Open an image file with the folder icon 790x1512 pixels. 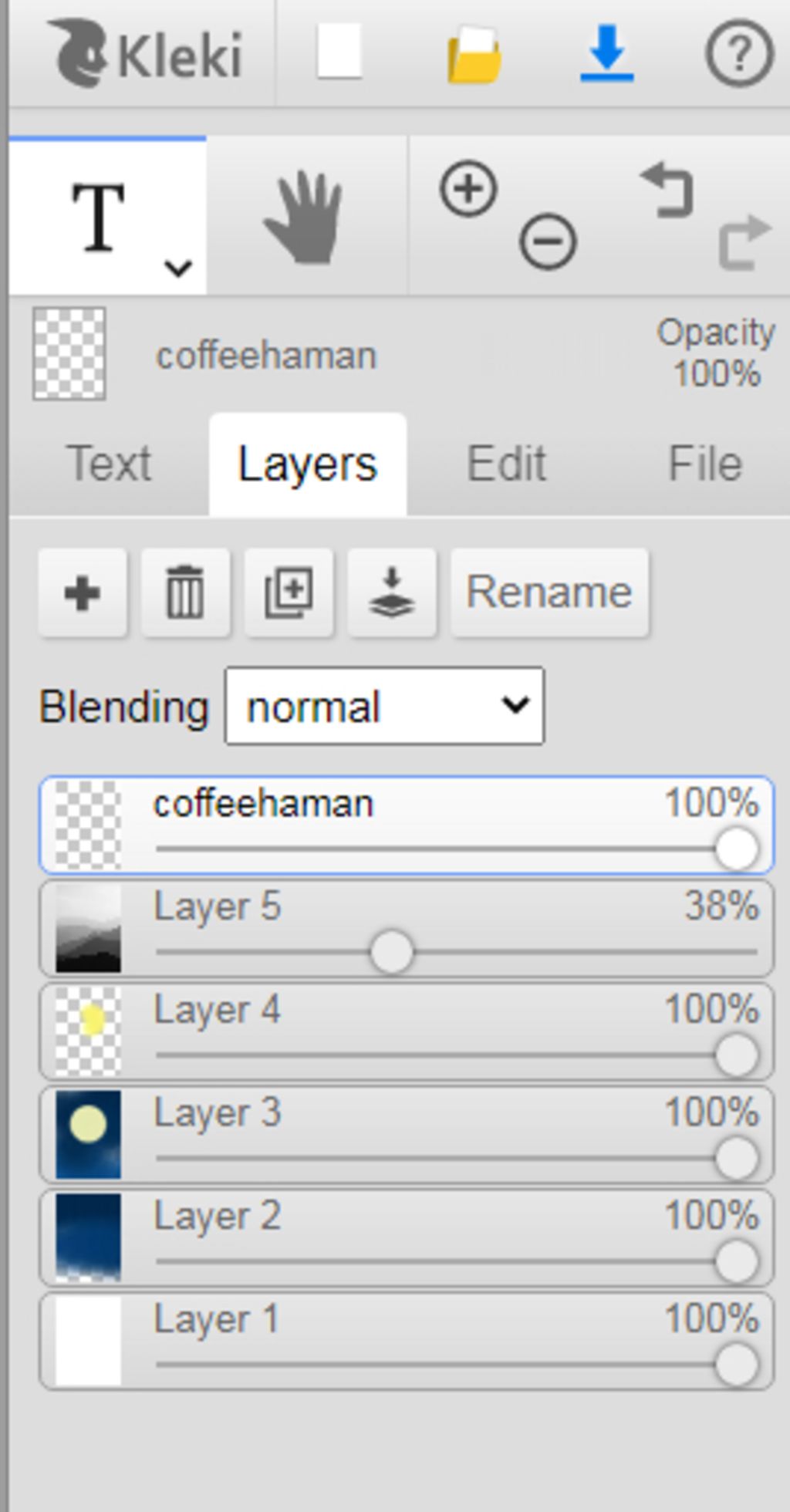(474, 54)
